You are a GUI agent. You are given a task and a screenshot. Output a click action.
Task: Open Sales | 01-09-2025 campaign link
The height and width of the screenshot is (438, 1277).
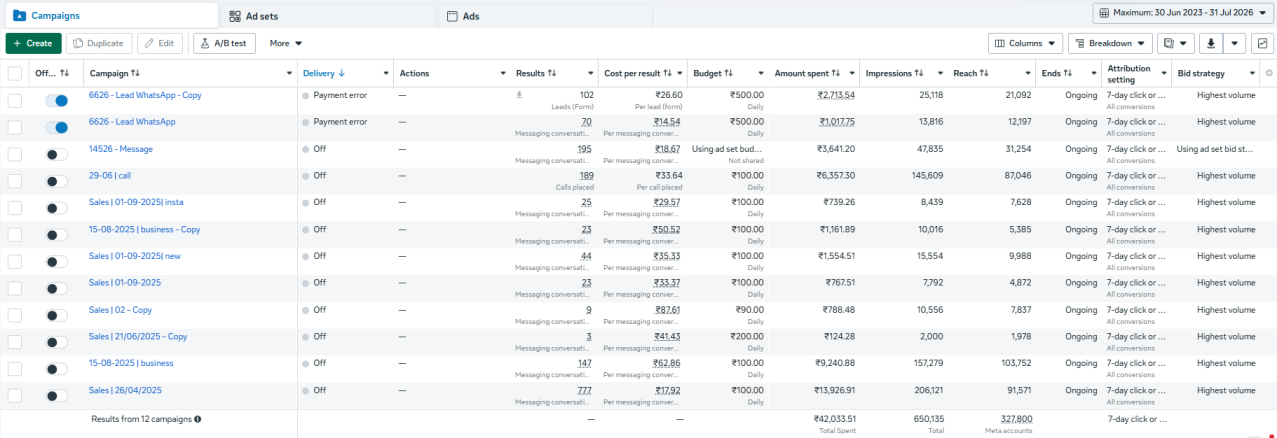[x=125, y=283]
